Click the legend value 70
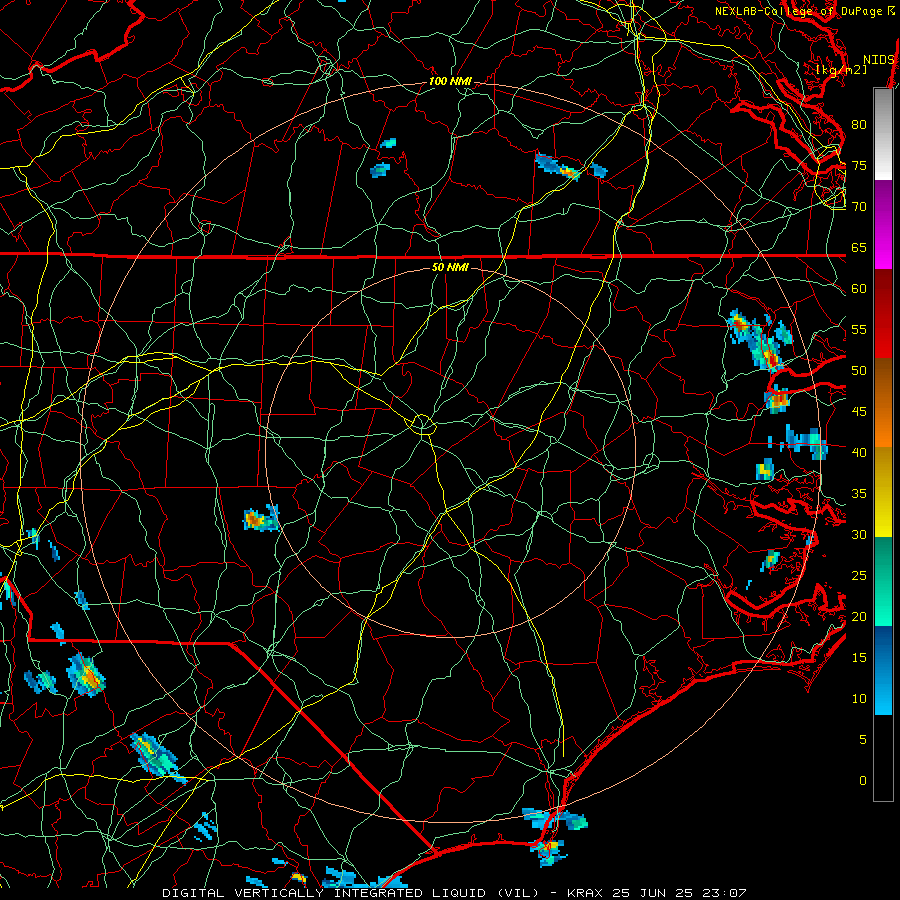This screenshot has width=900, height=900. click(x=859, y=207)
